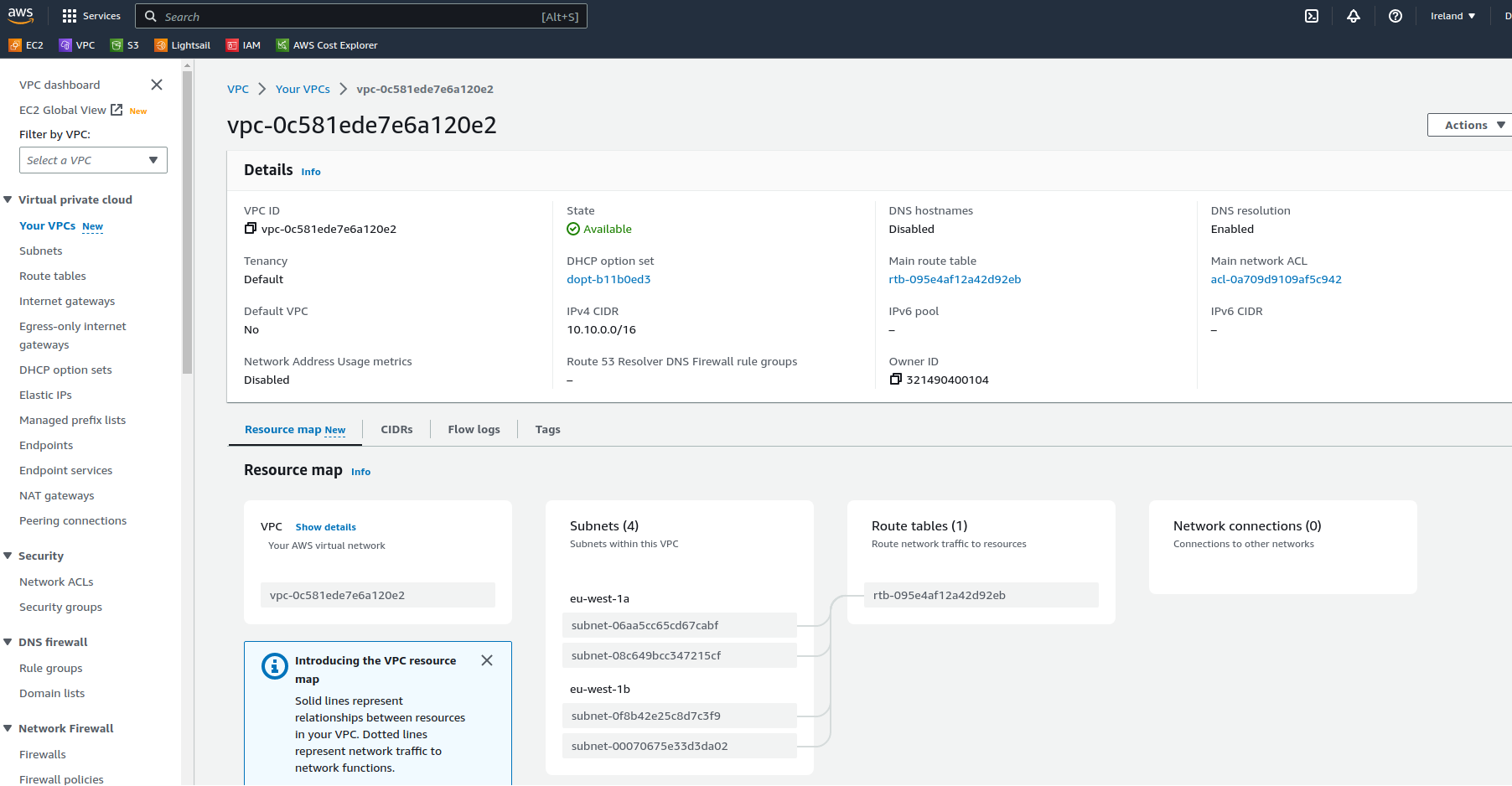This screenshot has height=786, width=1512.
Task: Collapse the Virtual private cloud section
Action: 8,199
